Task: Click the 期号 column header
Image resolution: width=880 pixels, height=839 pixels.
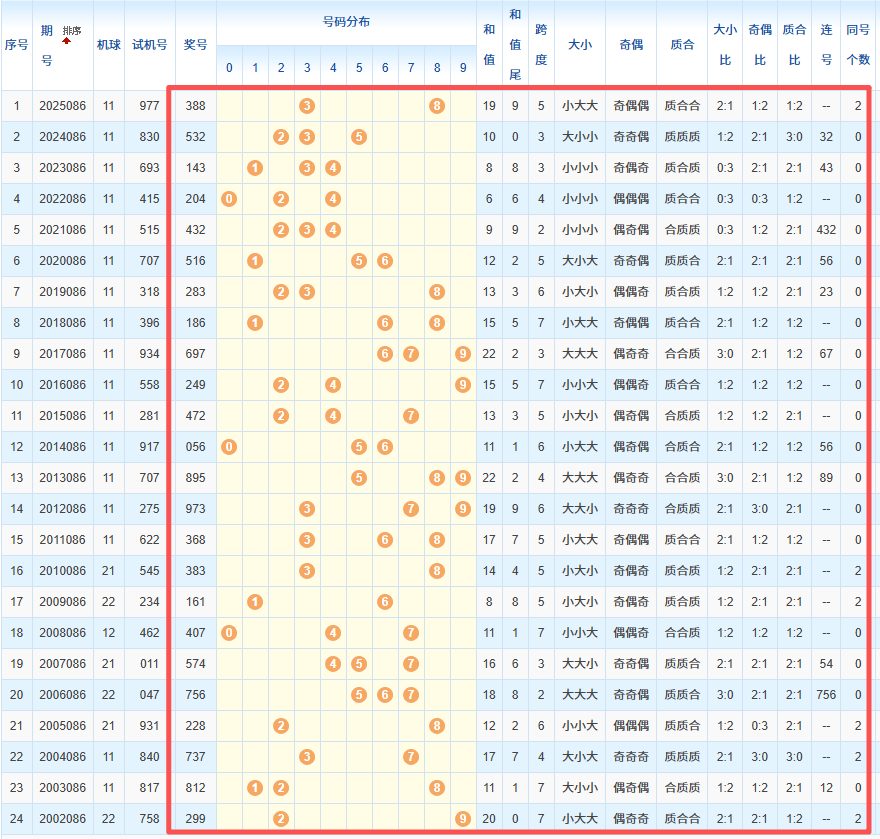Action: click(46, 45)
